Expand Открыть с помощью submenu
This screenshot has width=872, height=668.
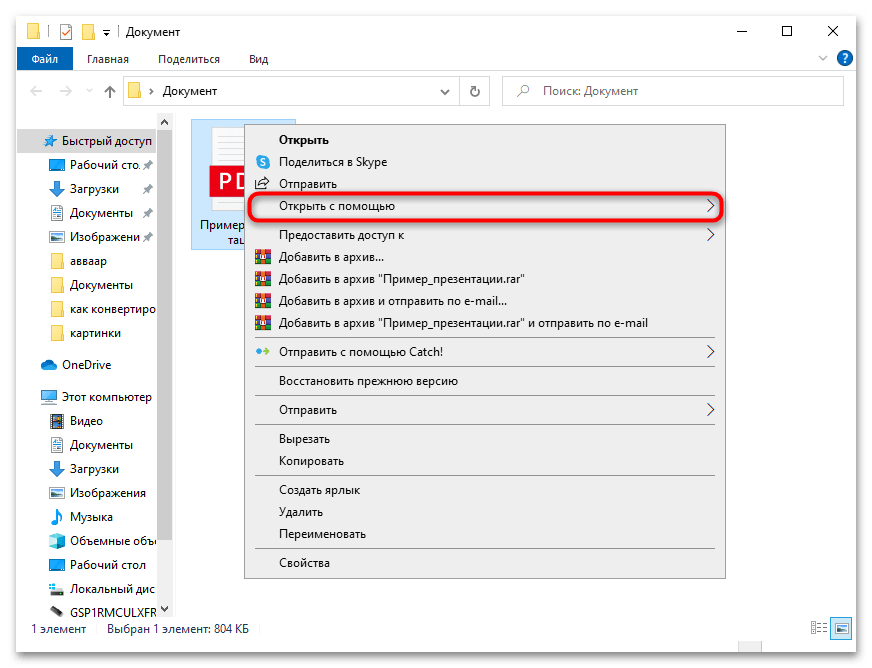tap(485, 206)
